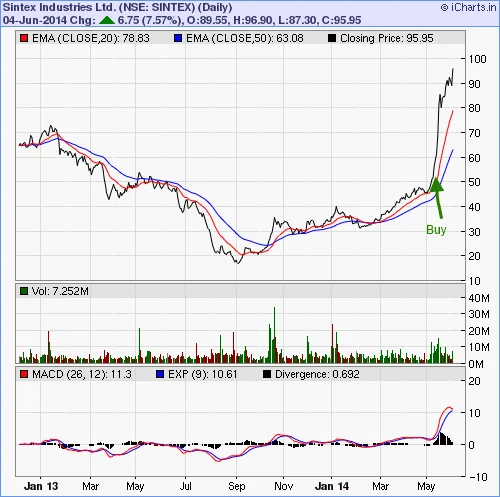
Task: Click the Jan 14 date axis label
Action: click(x=332, y=486)
